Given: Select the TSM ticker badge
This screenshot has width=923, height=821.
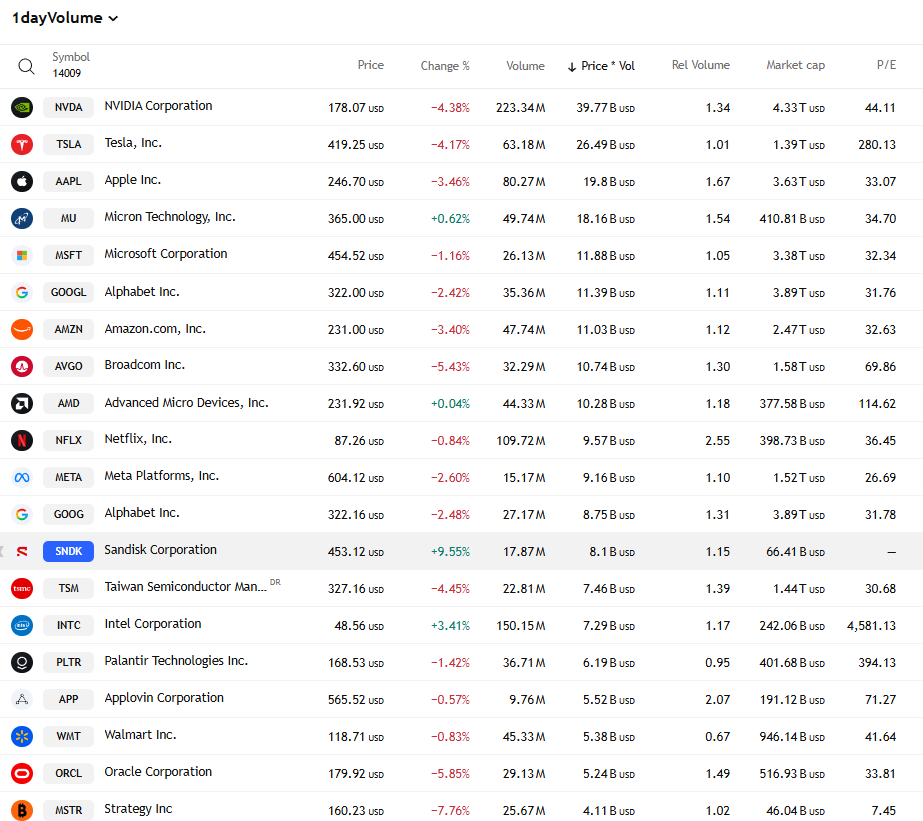Looking at the screenshot, I should [68, 588].
